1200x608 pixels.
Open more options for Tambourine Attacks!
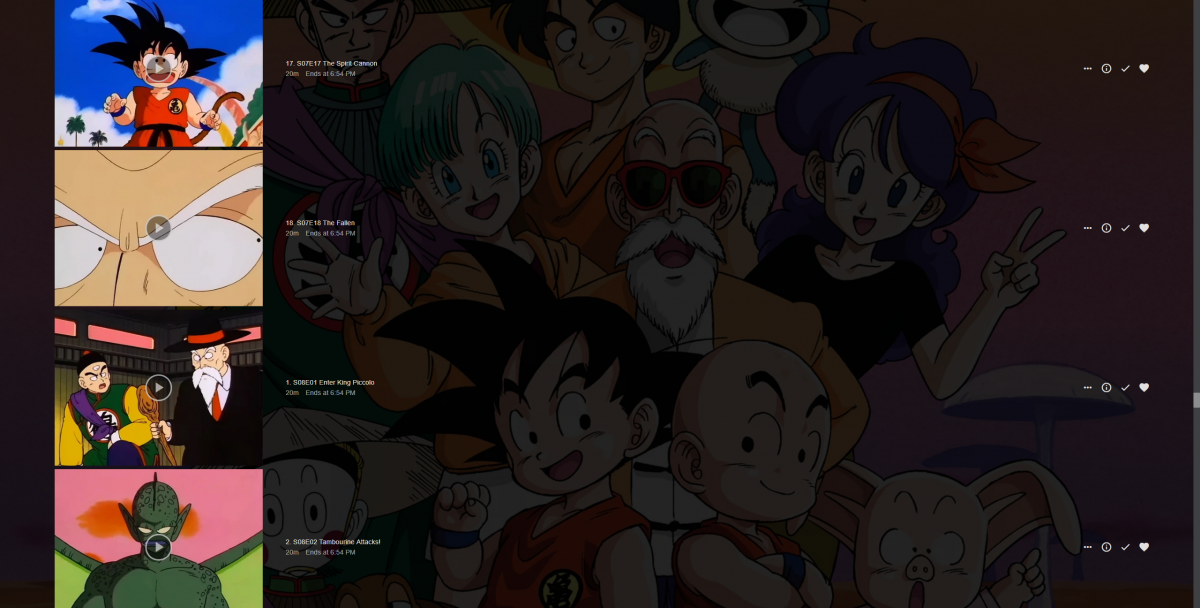1088,547
